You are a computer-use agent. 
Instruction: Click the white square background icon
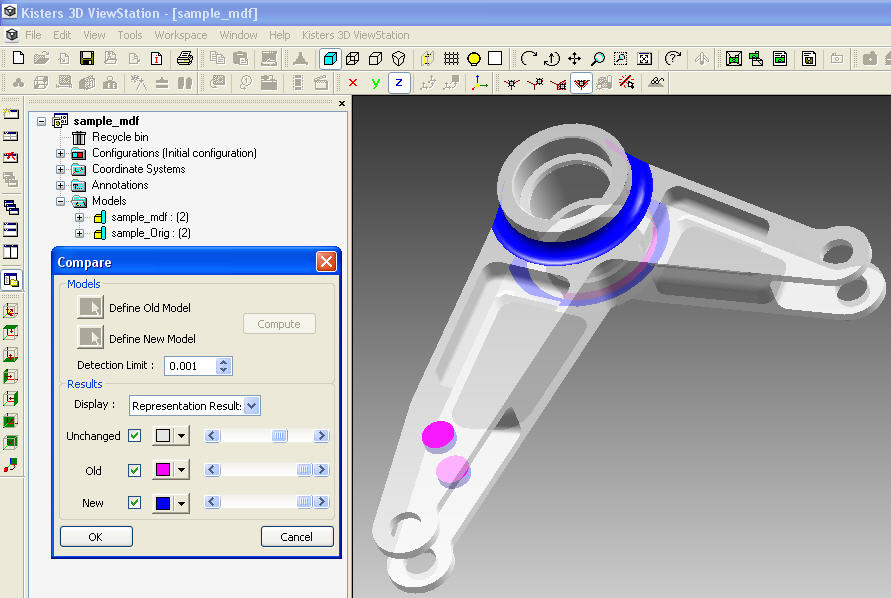tap(496, 58)
